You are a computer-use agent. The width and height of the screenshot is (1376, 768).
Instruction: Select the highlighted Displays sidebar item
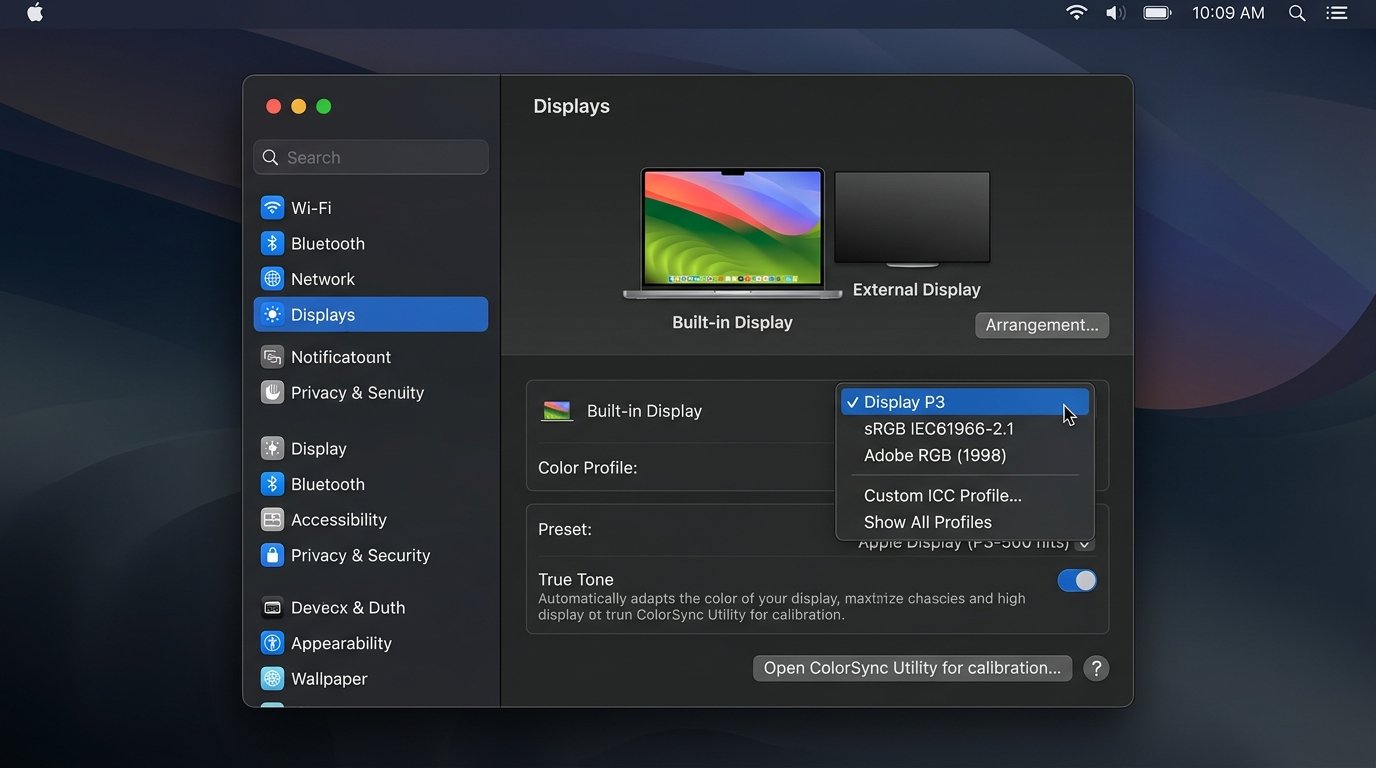(x=371, y=315)
